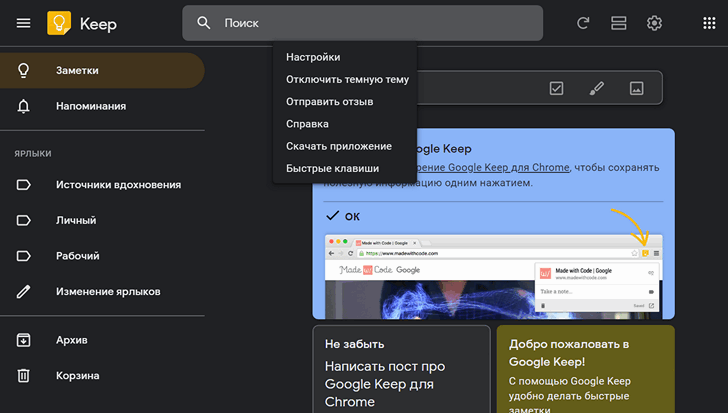Select Настройки from the dropdown menu

point(345,57)
